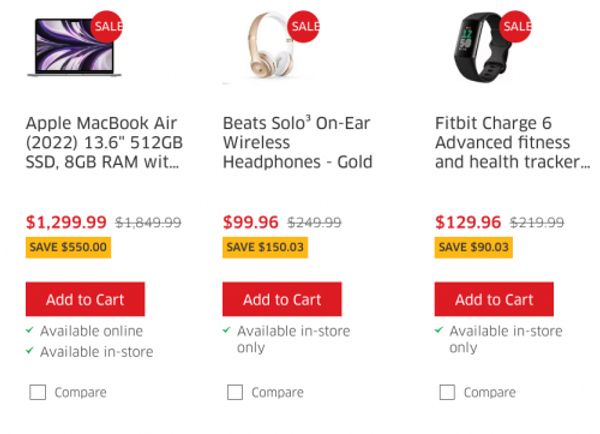Screen dimensions: 600x434
Task: Tick Compare checkbox for MacBook Air
Action: point(37,392)
